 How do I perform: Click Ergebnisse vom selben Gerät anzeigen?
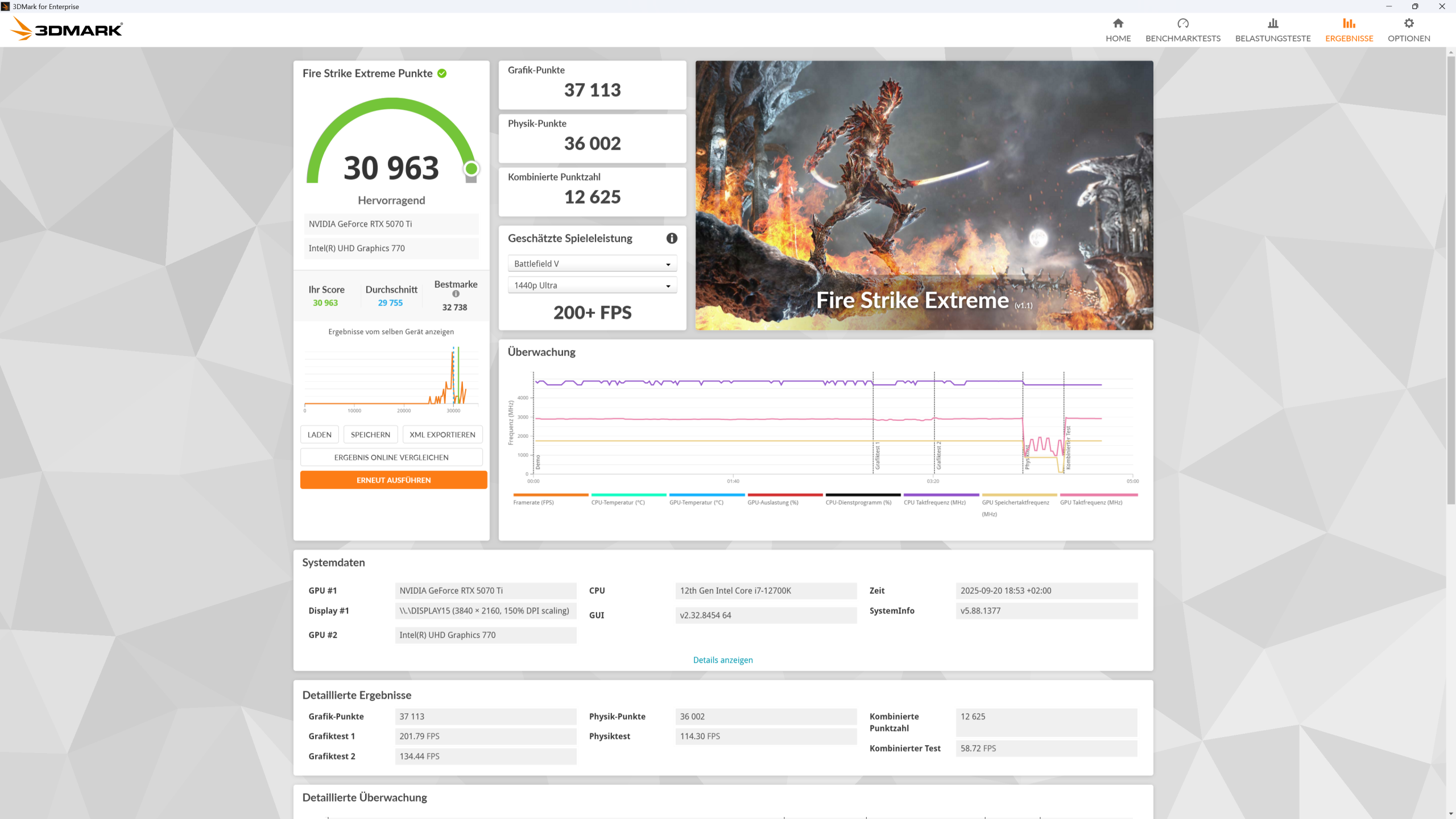coord(391,332)
